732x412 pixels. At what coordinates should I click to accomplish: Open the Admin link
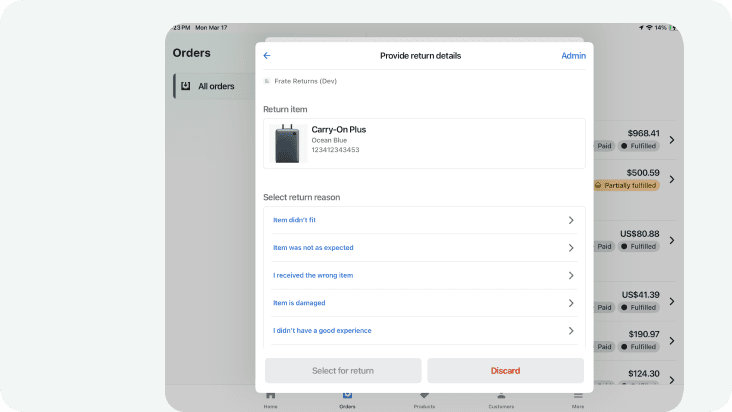point(573,56)
